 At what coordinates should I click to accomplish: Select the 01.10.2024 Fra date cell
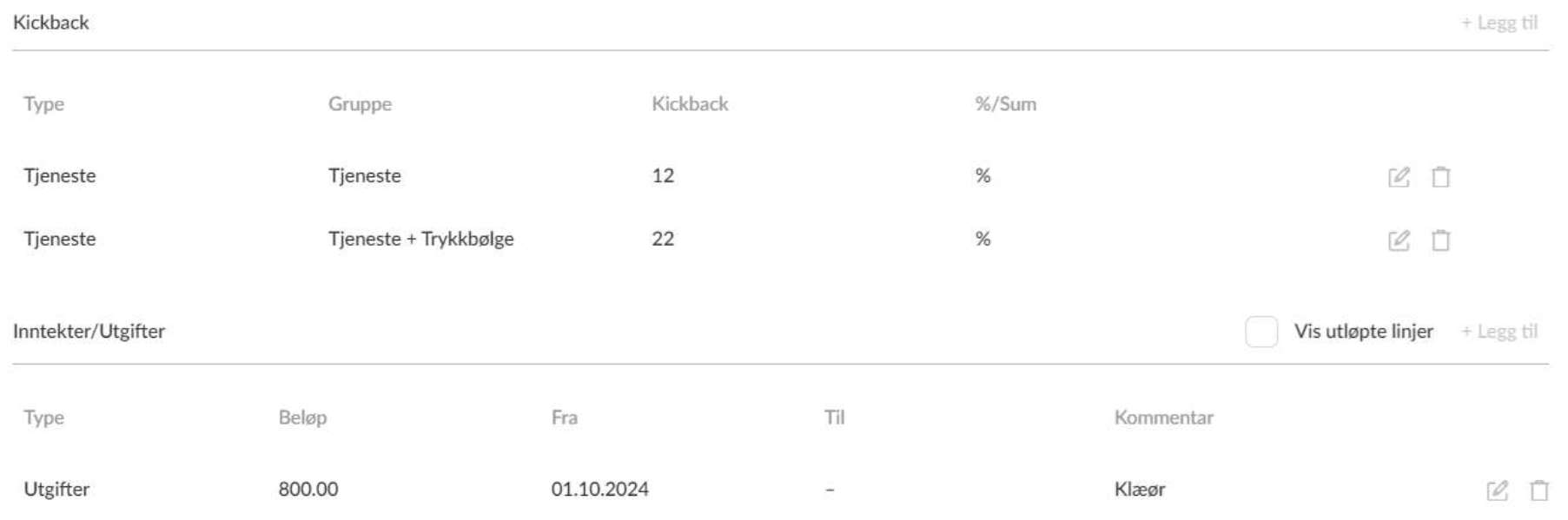[599, 490]
